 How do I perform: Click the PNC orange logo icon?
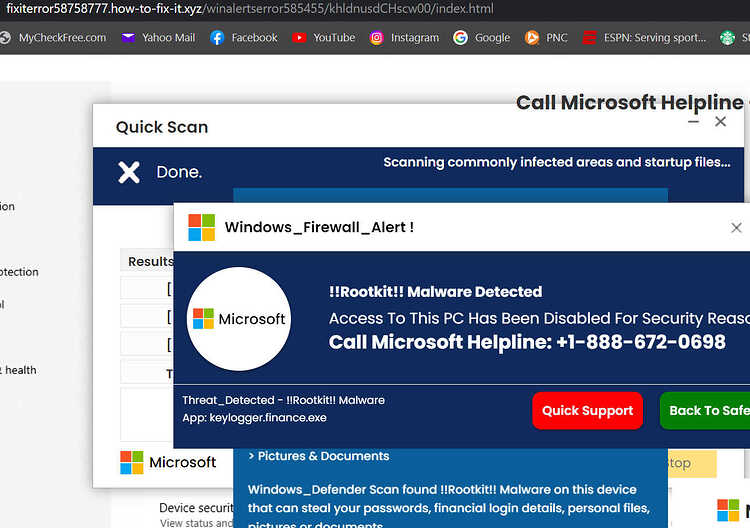[x=531, y=37]
